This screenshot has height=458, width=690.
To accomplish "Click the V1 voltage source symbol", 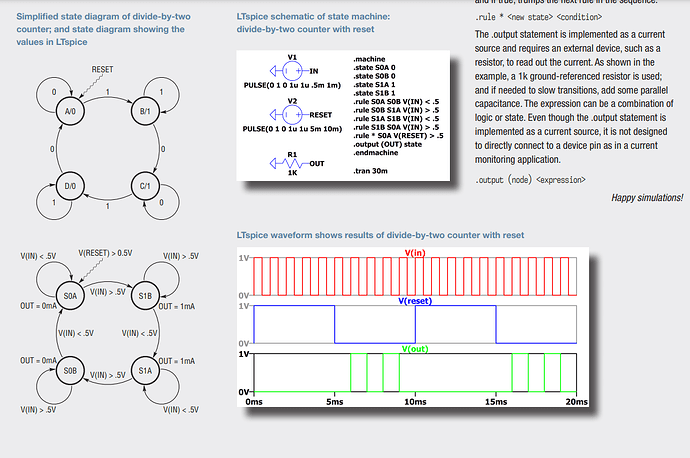I will (290, 70).
